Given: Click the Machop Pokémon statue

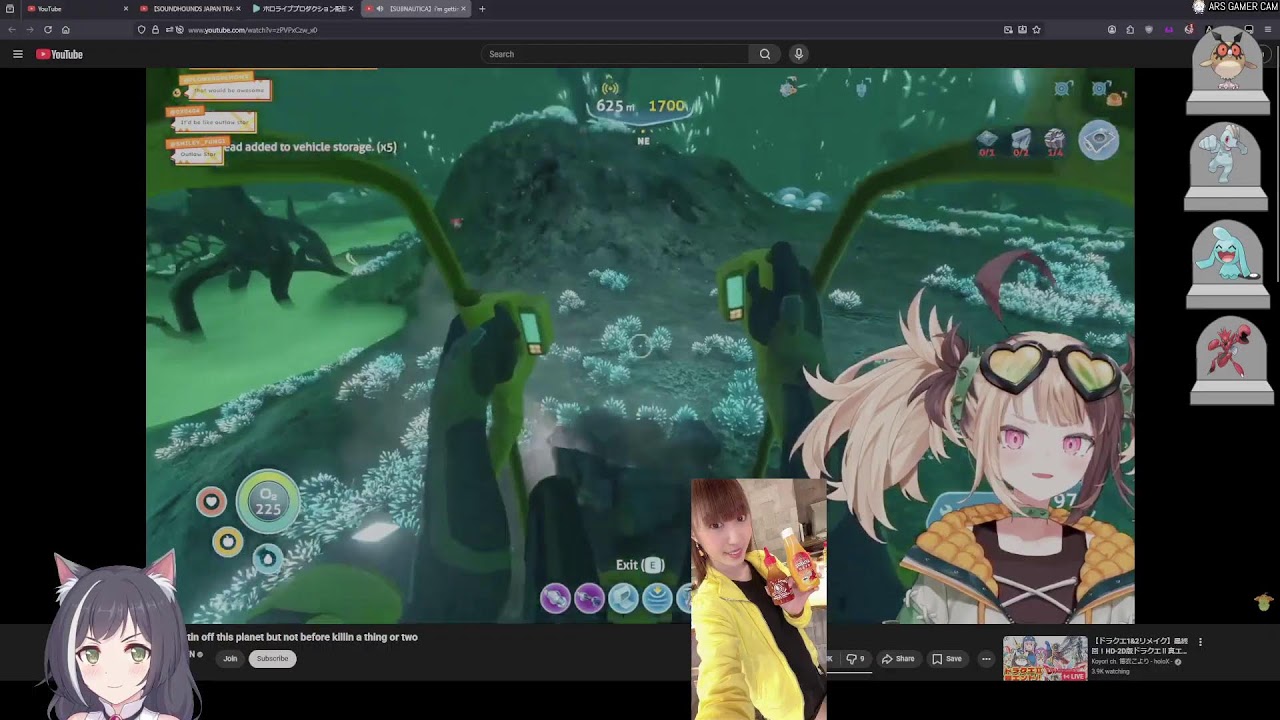Looking at the screenshot, I should 1226,165.
